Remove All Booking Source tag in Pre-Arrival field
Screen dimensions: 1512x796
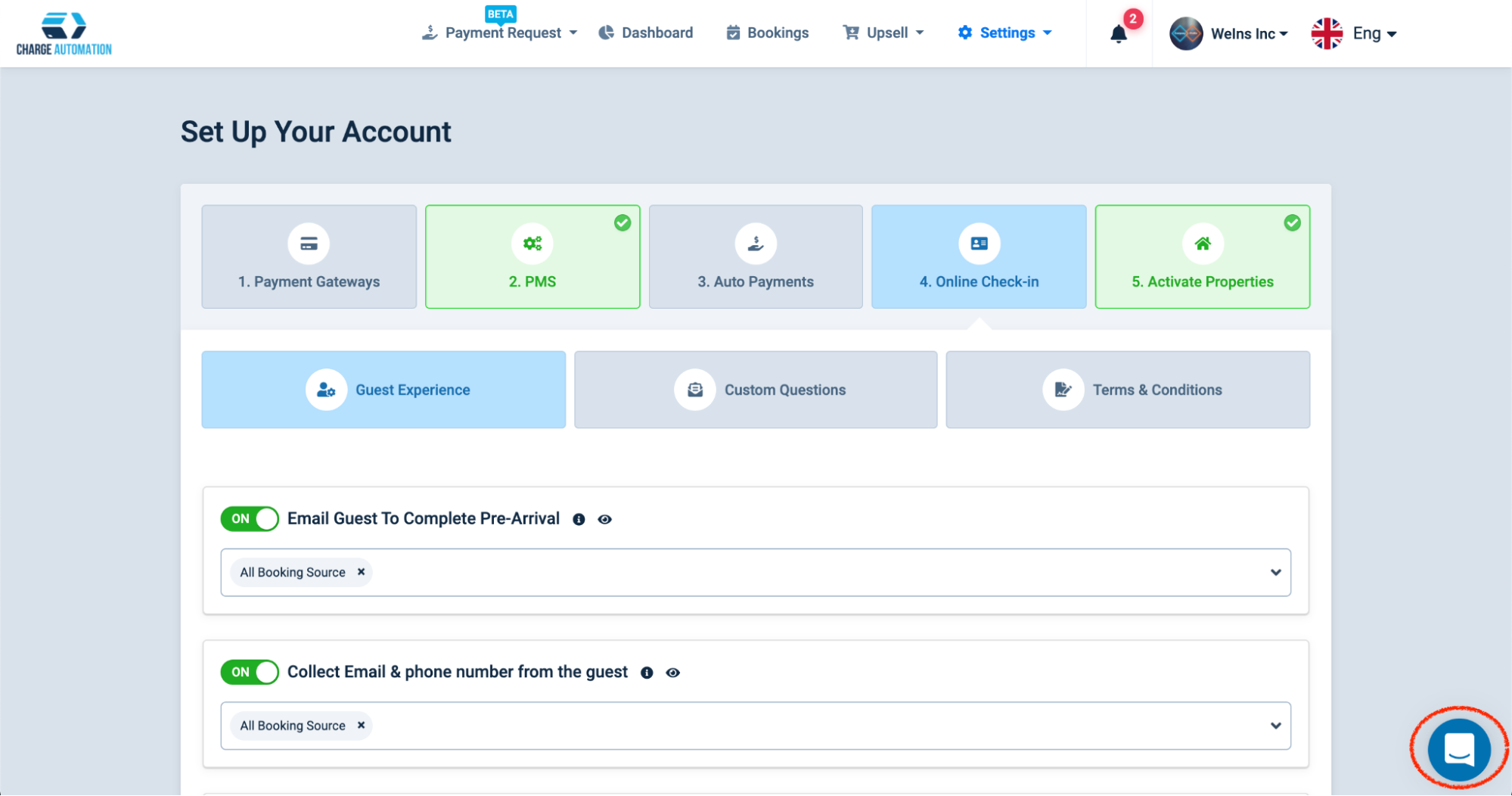362,572
